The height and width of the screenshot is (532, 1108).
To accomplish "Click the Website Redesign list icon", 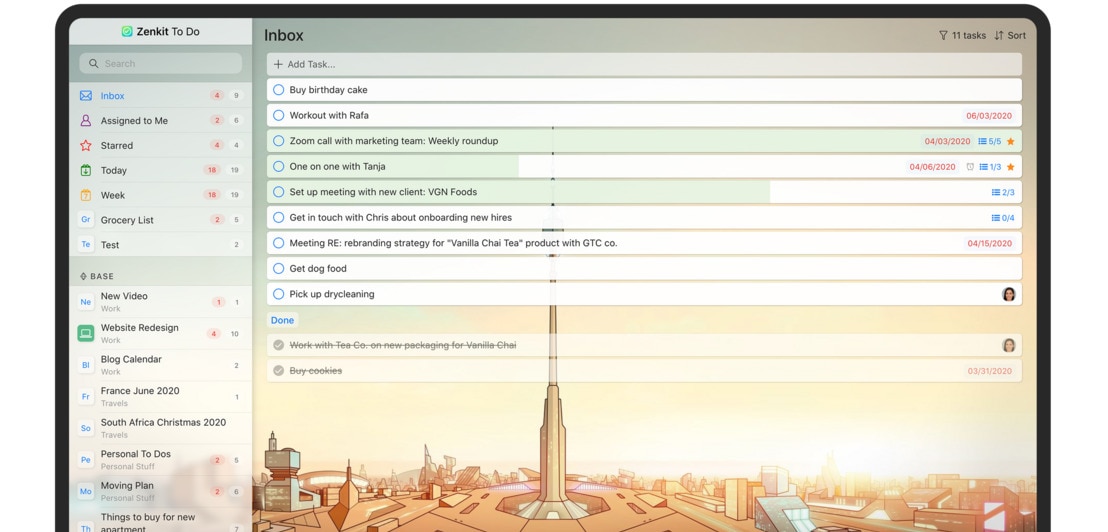I will coord(86,333).
